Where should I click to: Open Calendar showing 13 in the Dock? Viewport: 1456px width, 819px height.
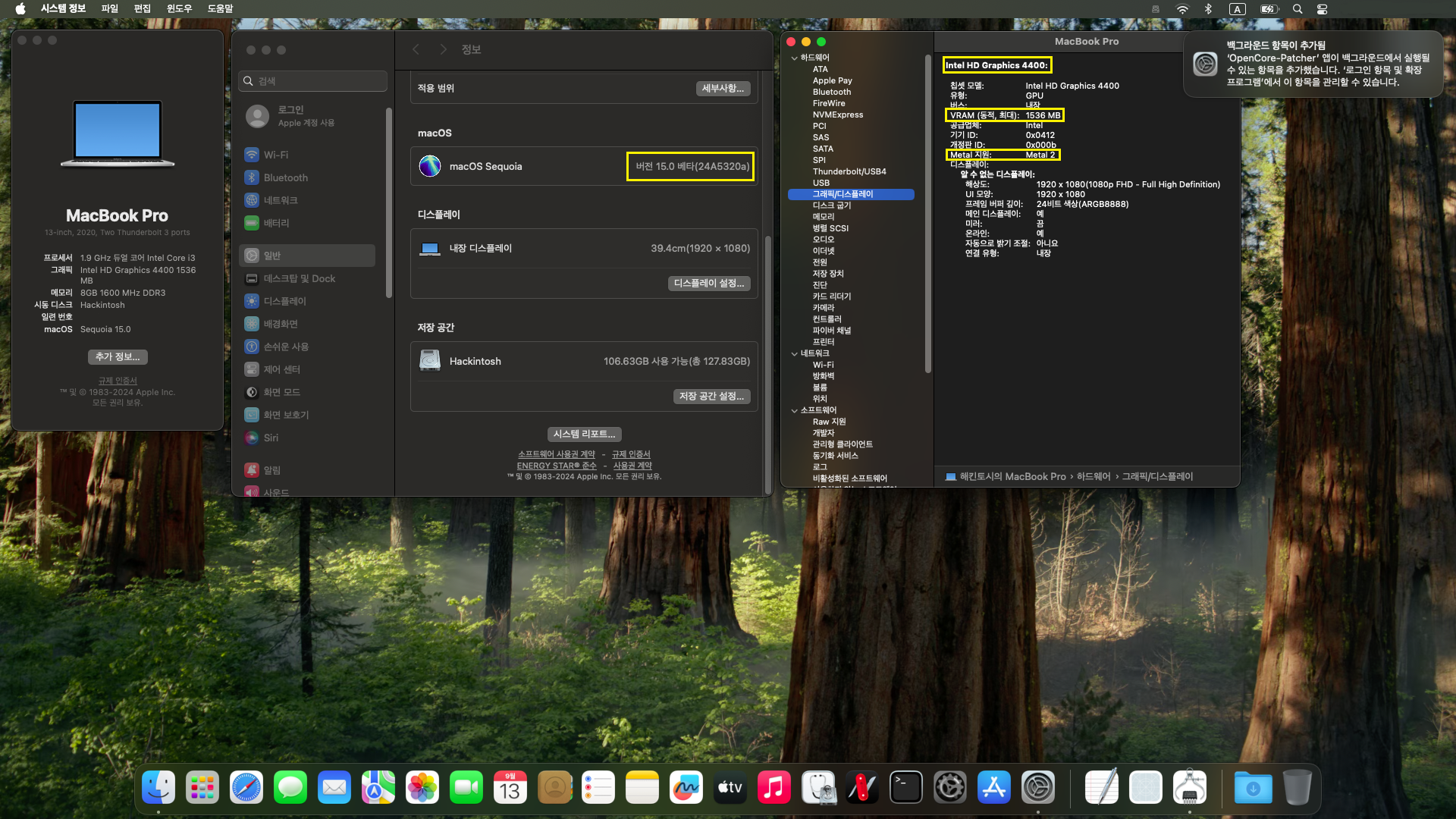(510, 788)
